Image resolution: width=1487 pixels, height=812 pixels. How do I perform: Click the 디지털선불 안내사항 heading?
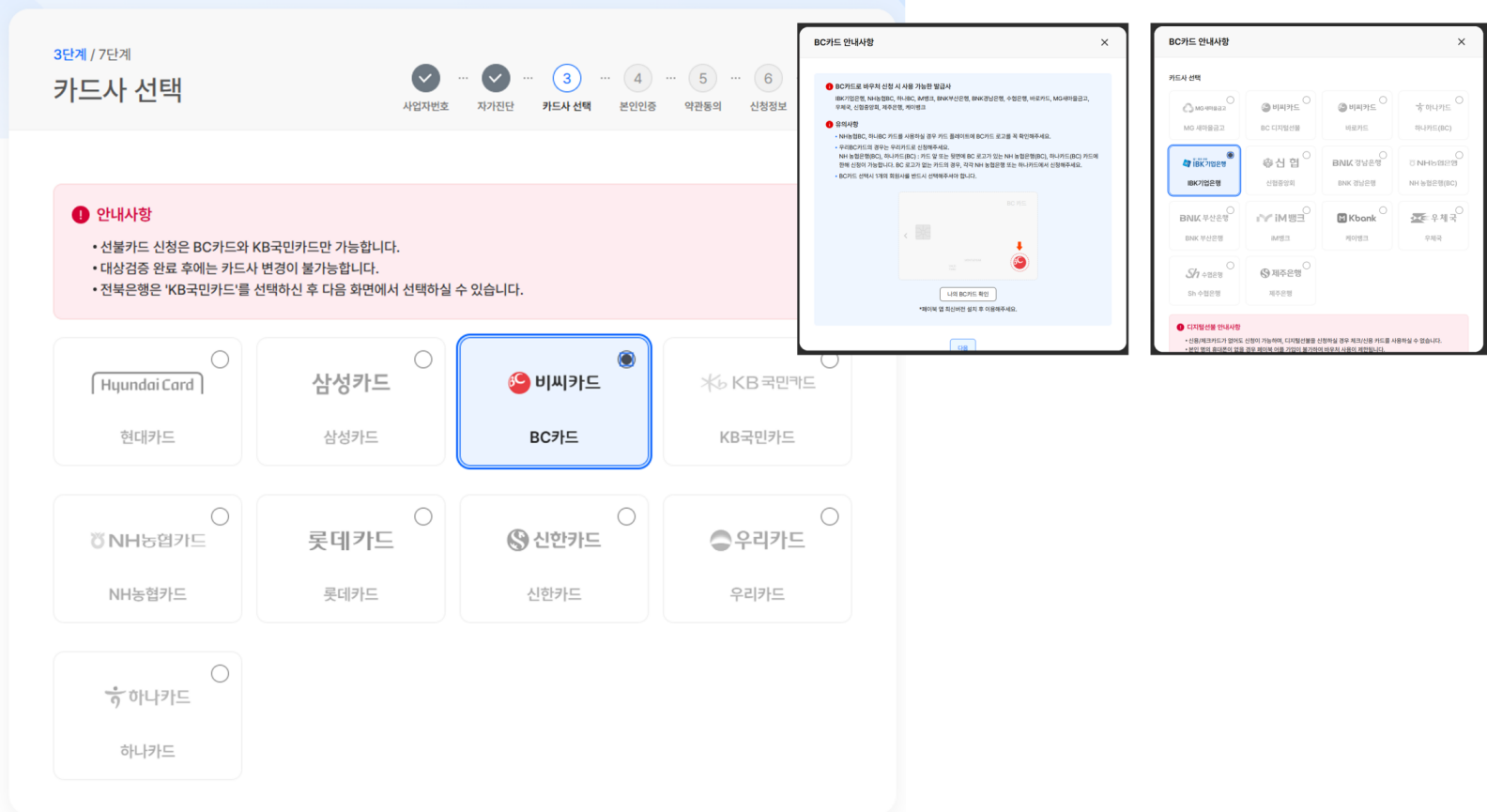coord(1214,328)
